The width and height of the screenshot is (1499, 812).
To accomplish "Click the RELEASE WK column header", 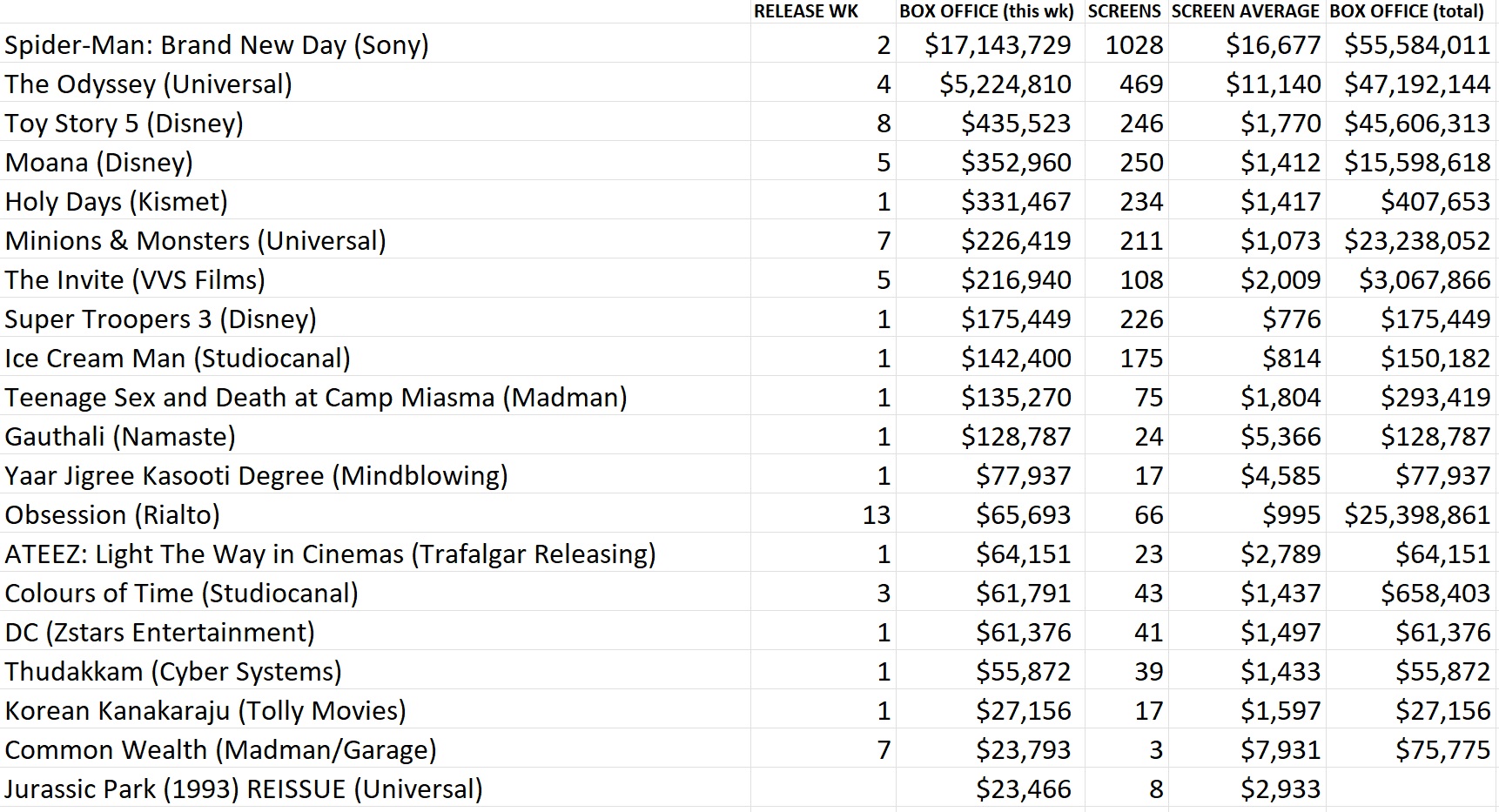I will [x=806, y=11].
